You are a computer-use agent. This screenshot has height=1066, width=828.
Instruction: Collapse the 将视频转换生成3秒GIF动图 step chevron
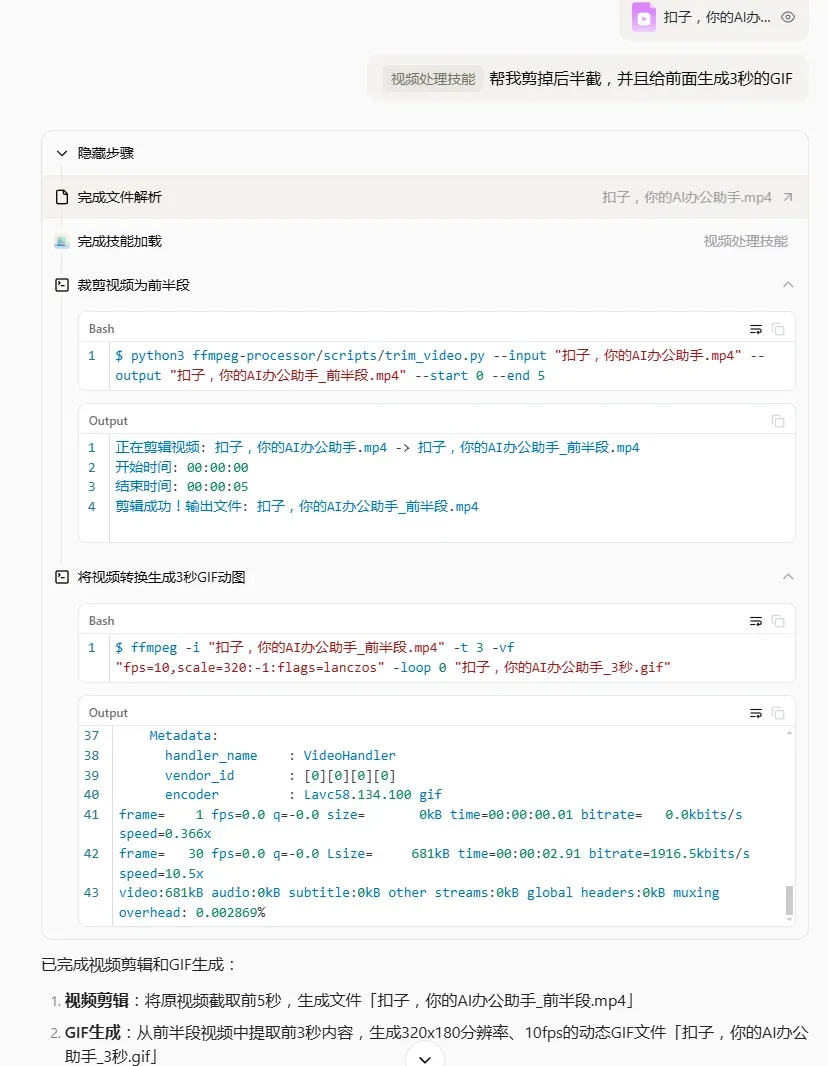788,577
